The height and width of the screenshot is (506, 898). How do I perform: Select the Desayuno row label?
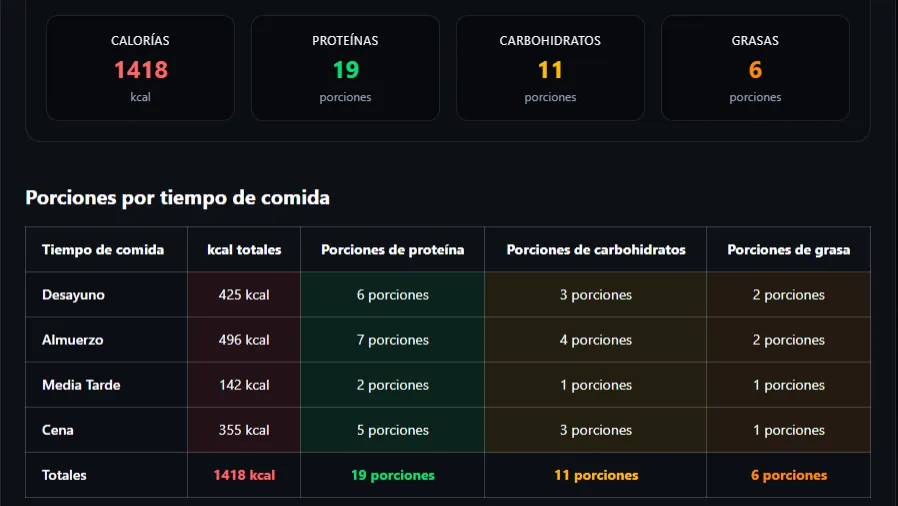tap(73, 295)
